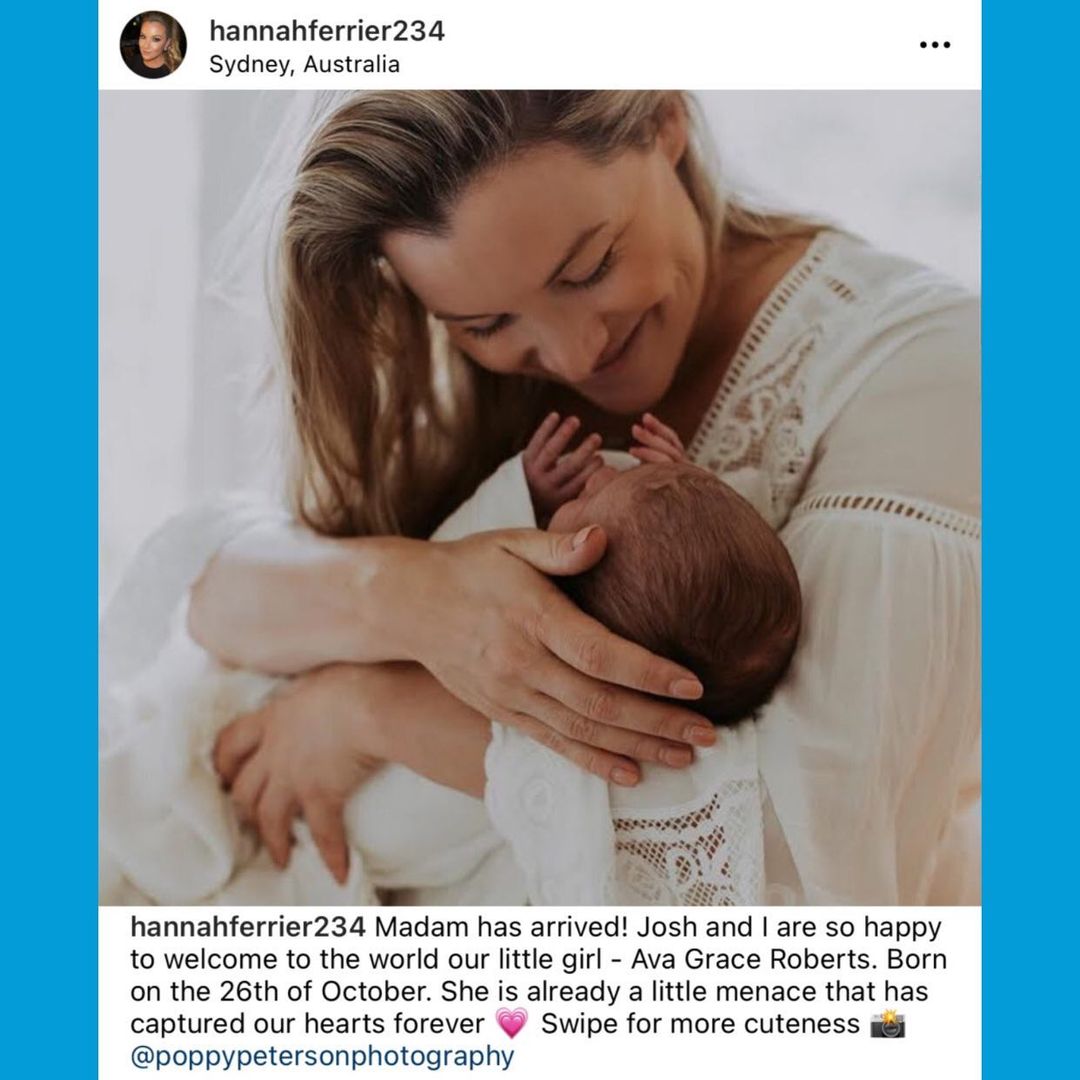Viewport: 1080px width, 1080px height.
Task: Tap the pink sparkling heart emoji
Action: point(511,1023)
